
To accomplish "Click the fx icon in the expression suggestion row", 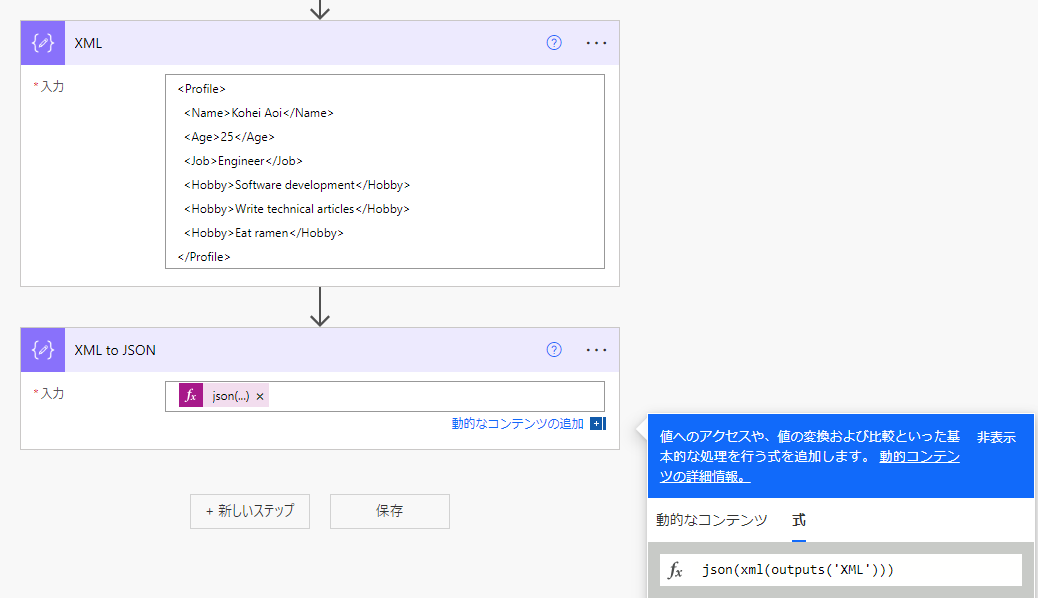I will pyautogui.click(x=677, y=570).
